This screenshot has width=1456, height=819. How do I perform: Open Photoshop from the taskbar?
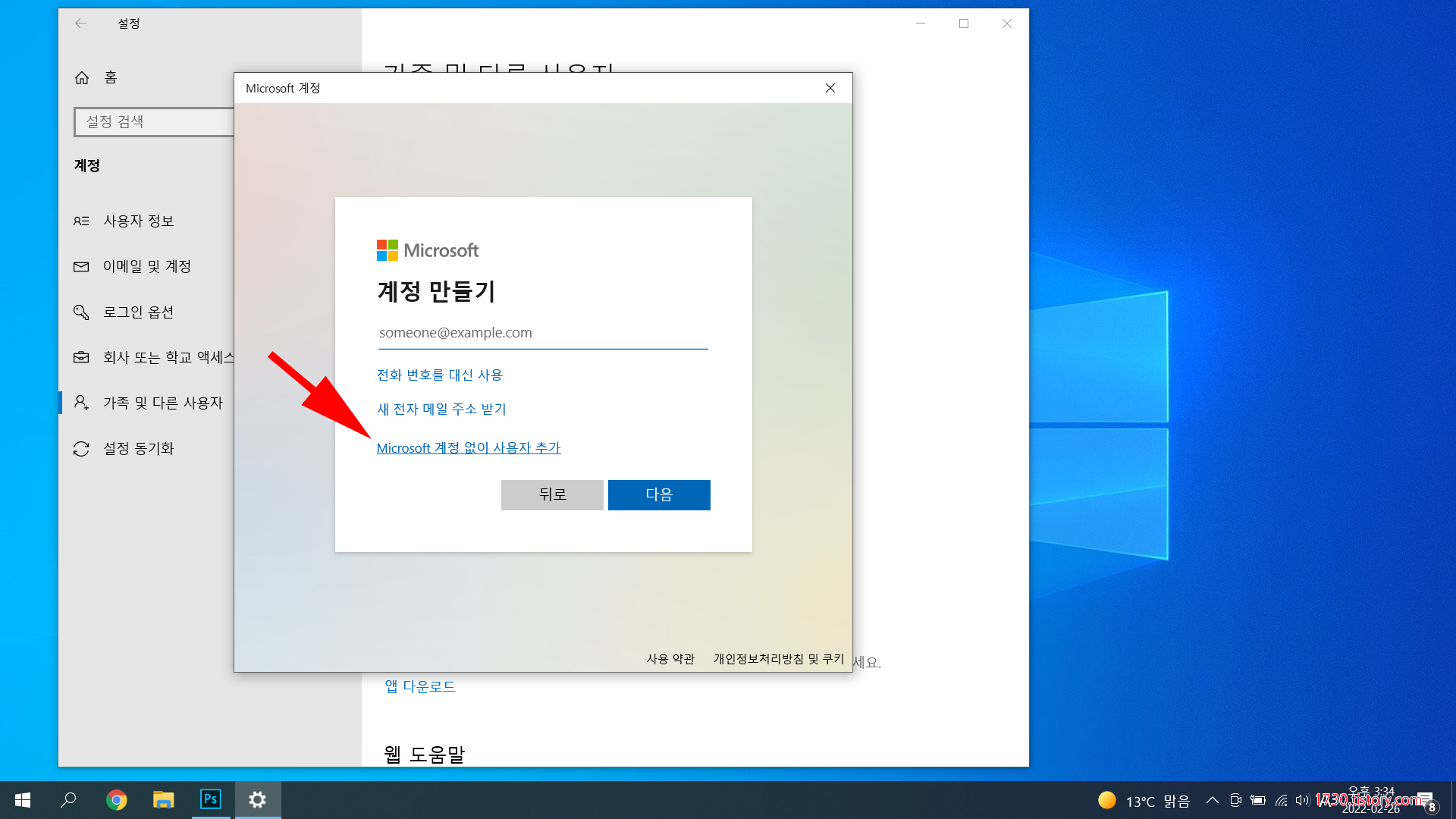[210, 799]
